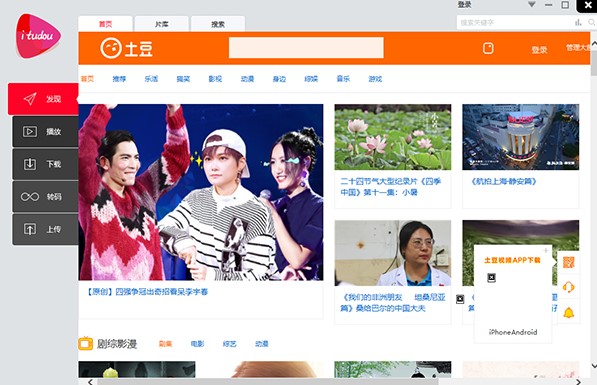
Task: Open the 下载 (Download) sidebar section
Action: tap(45, 164)
